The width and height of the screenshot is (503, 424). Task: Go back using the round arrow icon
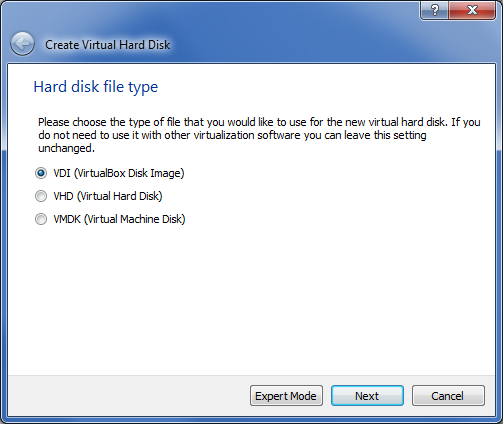[22, 44]
